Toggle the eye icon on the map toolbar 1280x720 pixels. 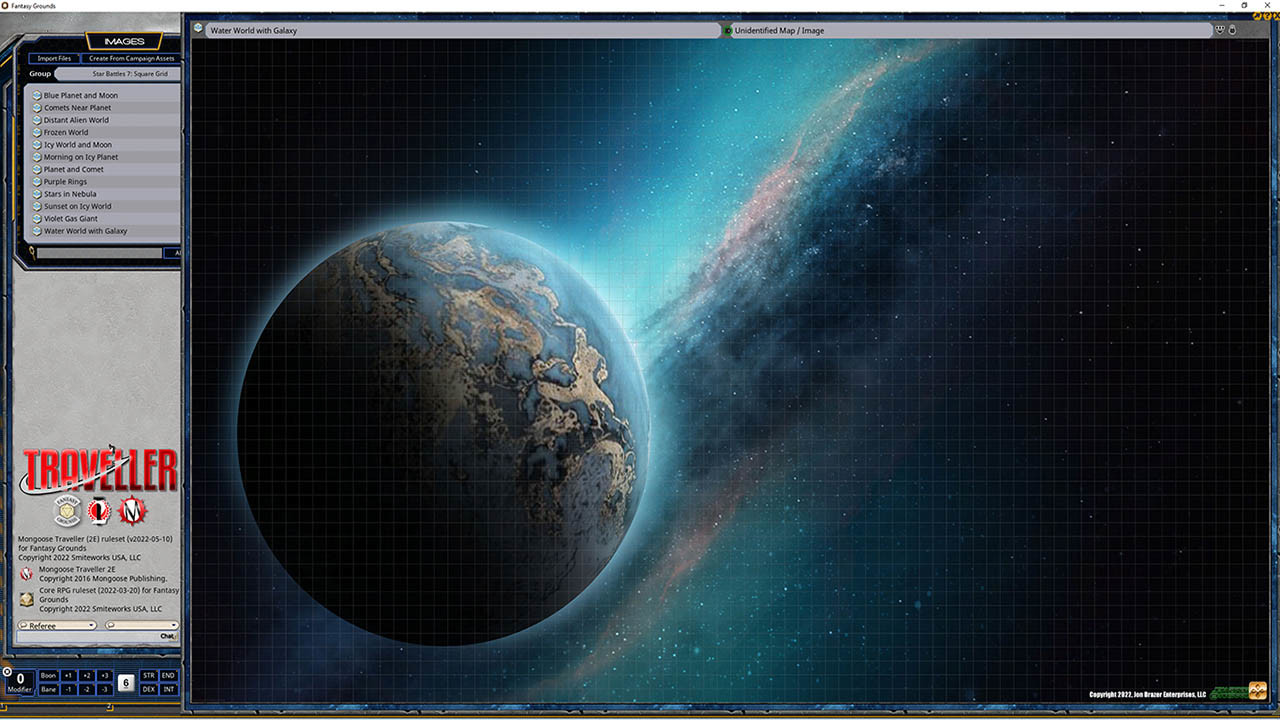coord(1219,30)
